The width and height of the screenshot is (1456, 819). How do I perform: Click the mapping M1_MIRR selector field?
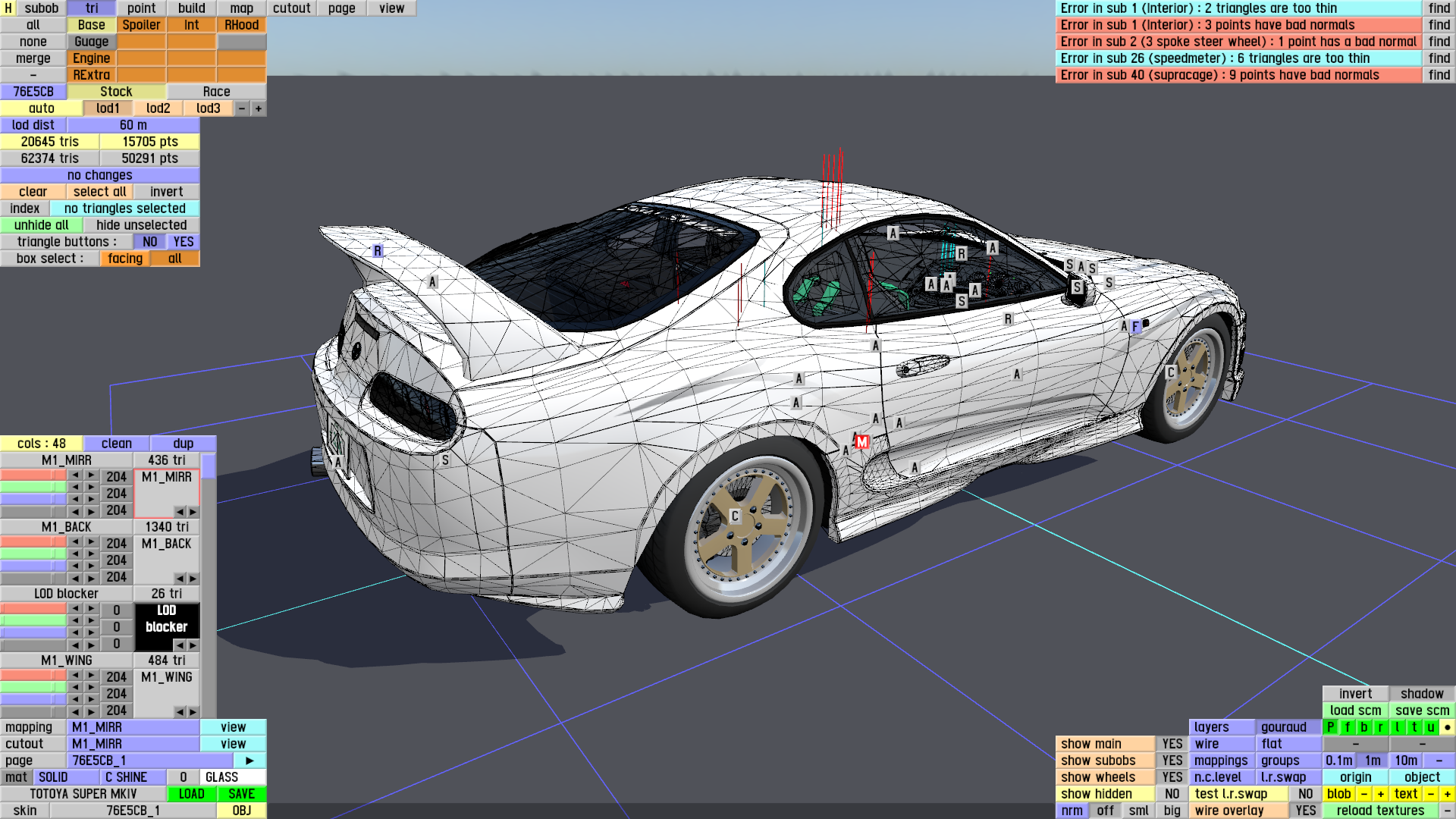[133, 727]
